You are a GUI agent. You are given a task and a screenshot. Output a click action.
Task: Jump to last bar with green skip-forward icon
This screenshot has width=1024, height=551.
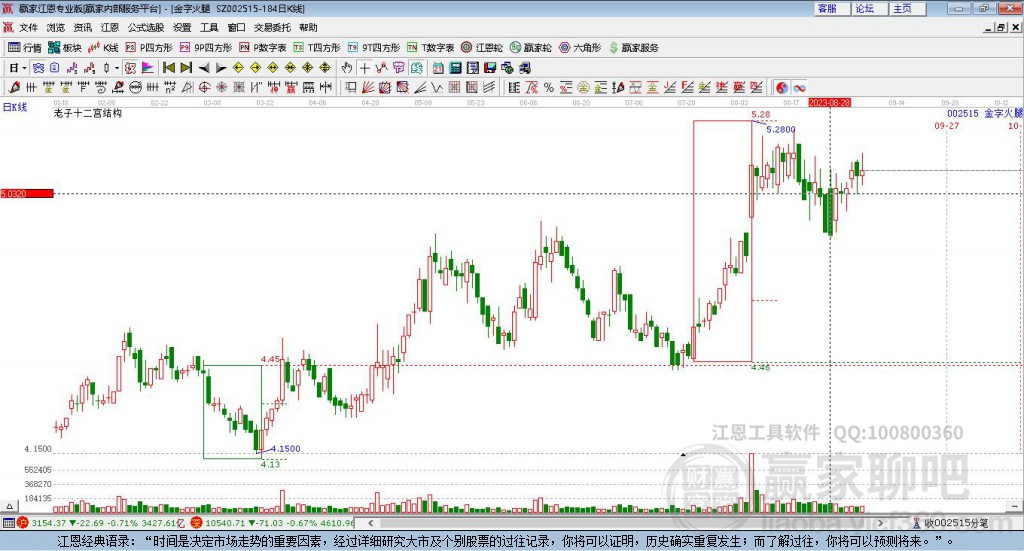pos(186,68)
